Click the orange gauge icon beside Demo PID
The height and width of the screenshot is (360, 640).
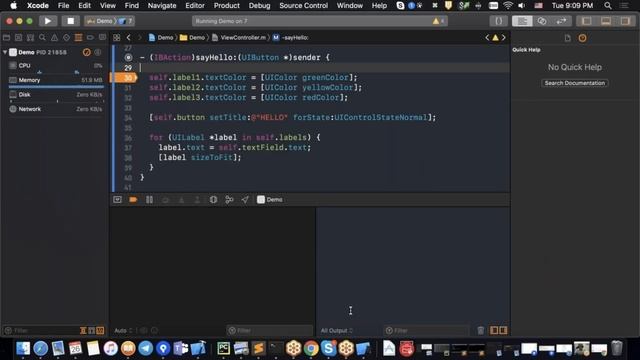pos(87,52)
